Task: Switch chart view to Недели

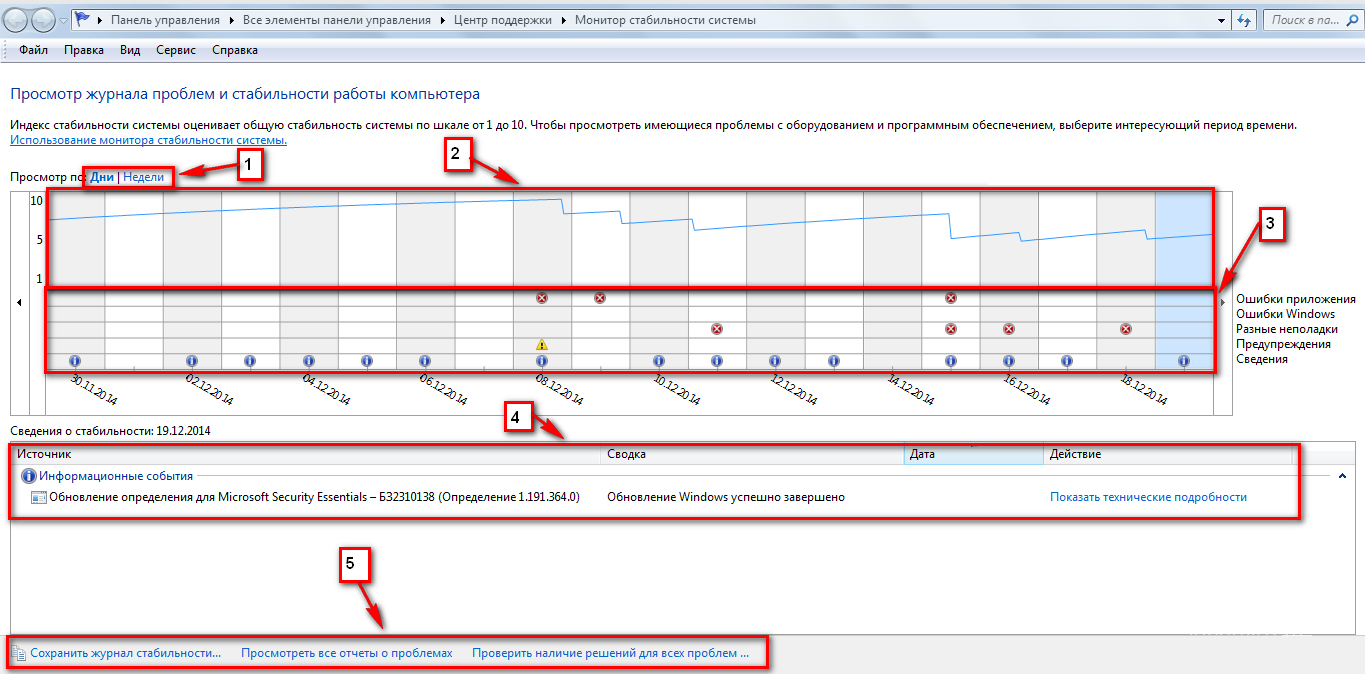Action: 143,177
